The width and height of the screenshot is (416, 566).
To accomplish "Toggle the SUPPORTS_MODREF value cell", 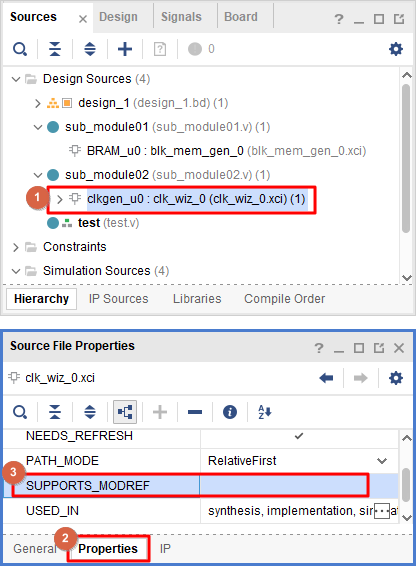I will 299,486.
